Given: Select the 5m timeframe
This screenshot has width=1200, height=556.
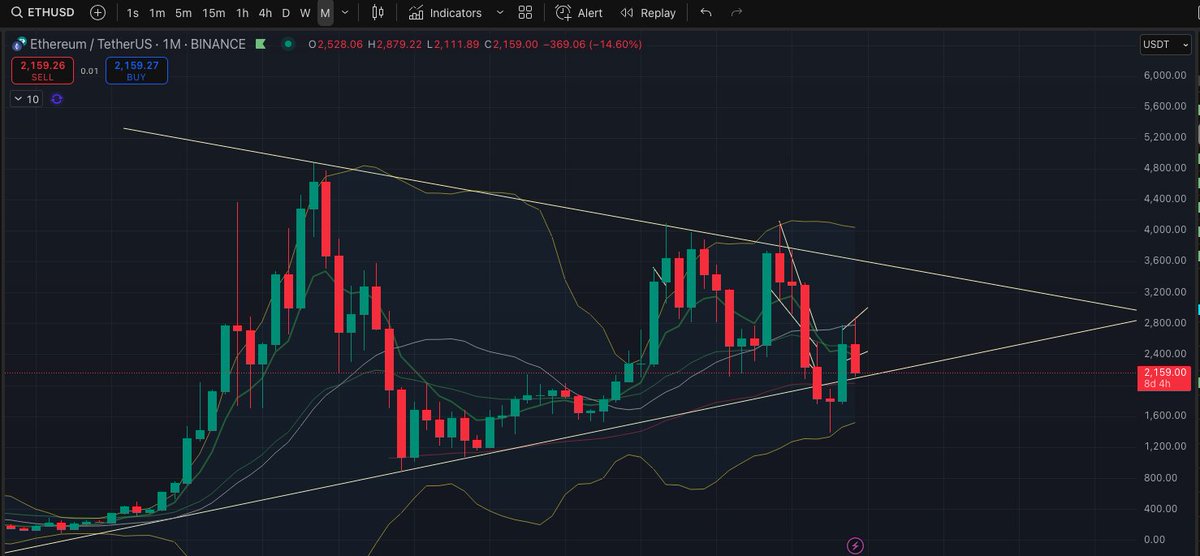Looking at the screenshot, I should (183, 13).
